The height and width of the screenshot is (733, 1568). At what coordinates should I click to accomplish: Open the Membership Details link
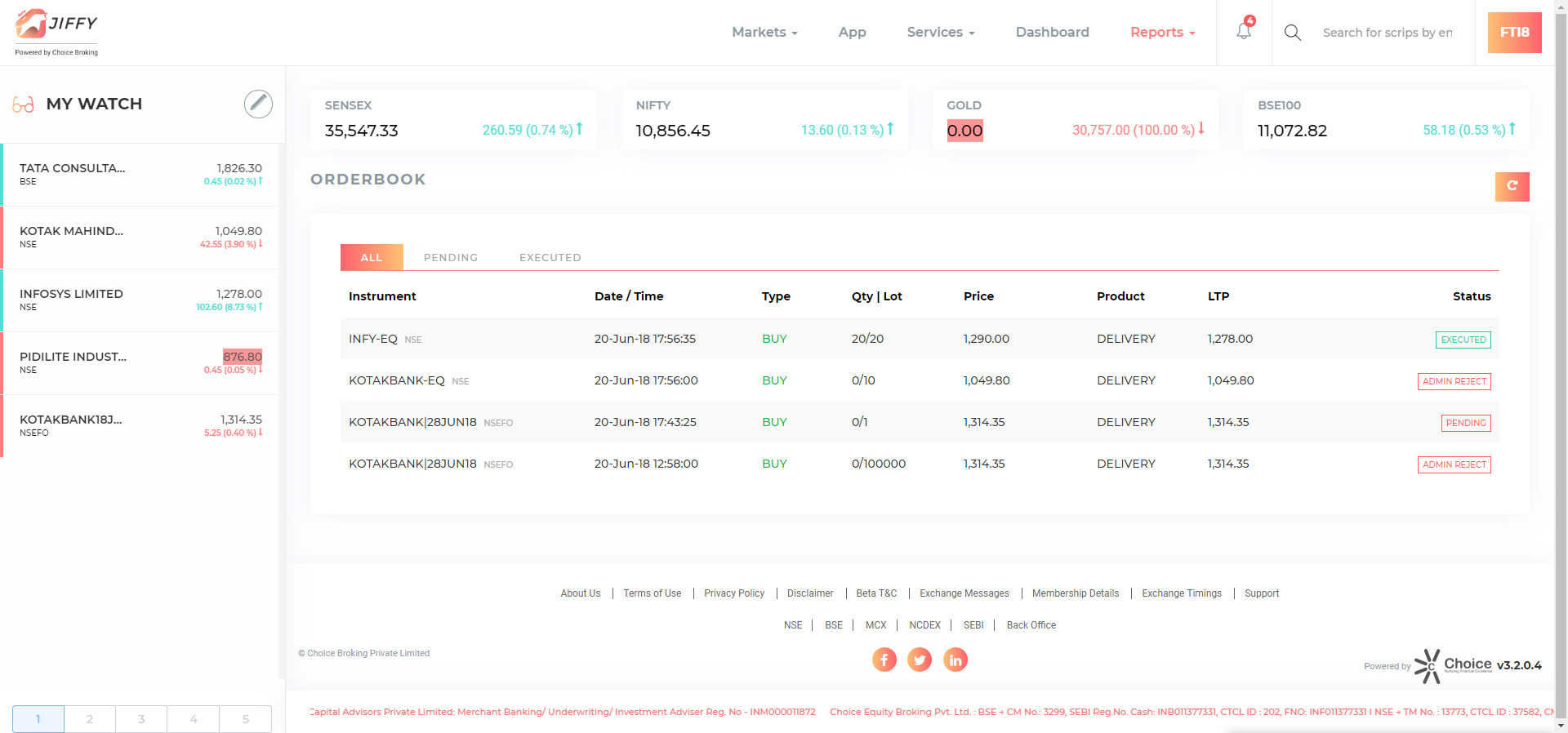[x=1076, y=593]
